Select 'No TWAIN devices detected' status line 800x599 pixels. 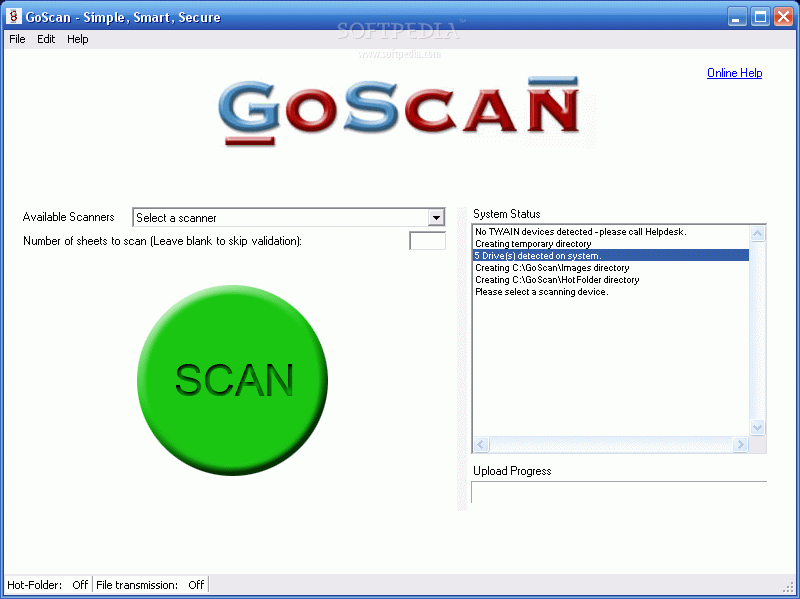pyautogui.click(x=611, y=232)
